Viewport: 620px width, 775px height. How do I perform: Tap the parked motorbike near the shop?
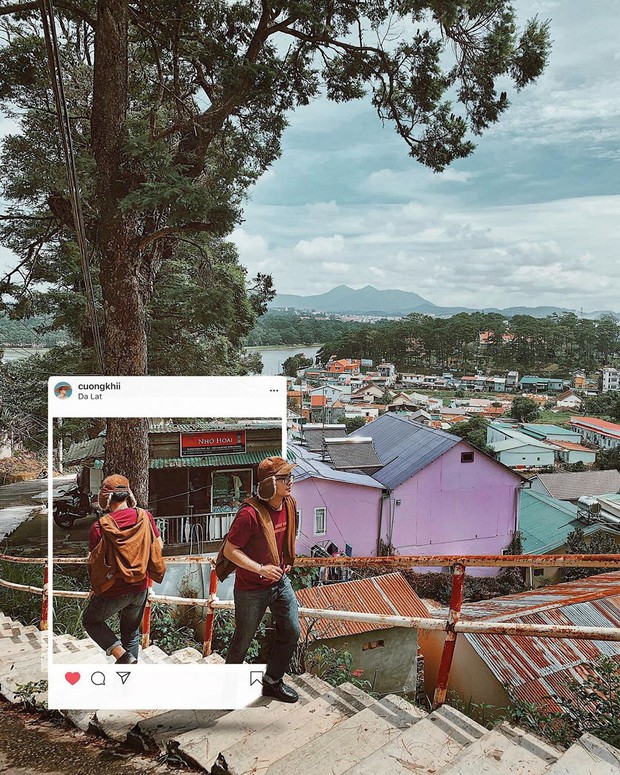coord(73,507)
